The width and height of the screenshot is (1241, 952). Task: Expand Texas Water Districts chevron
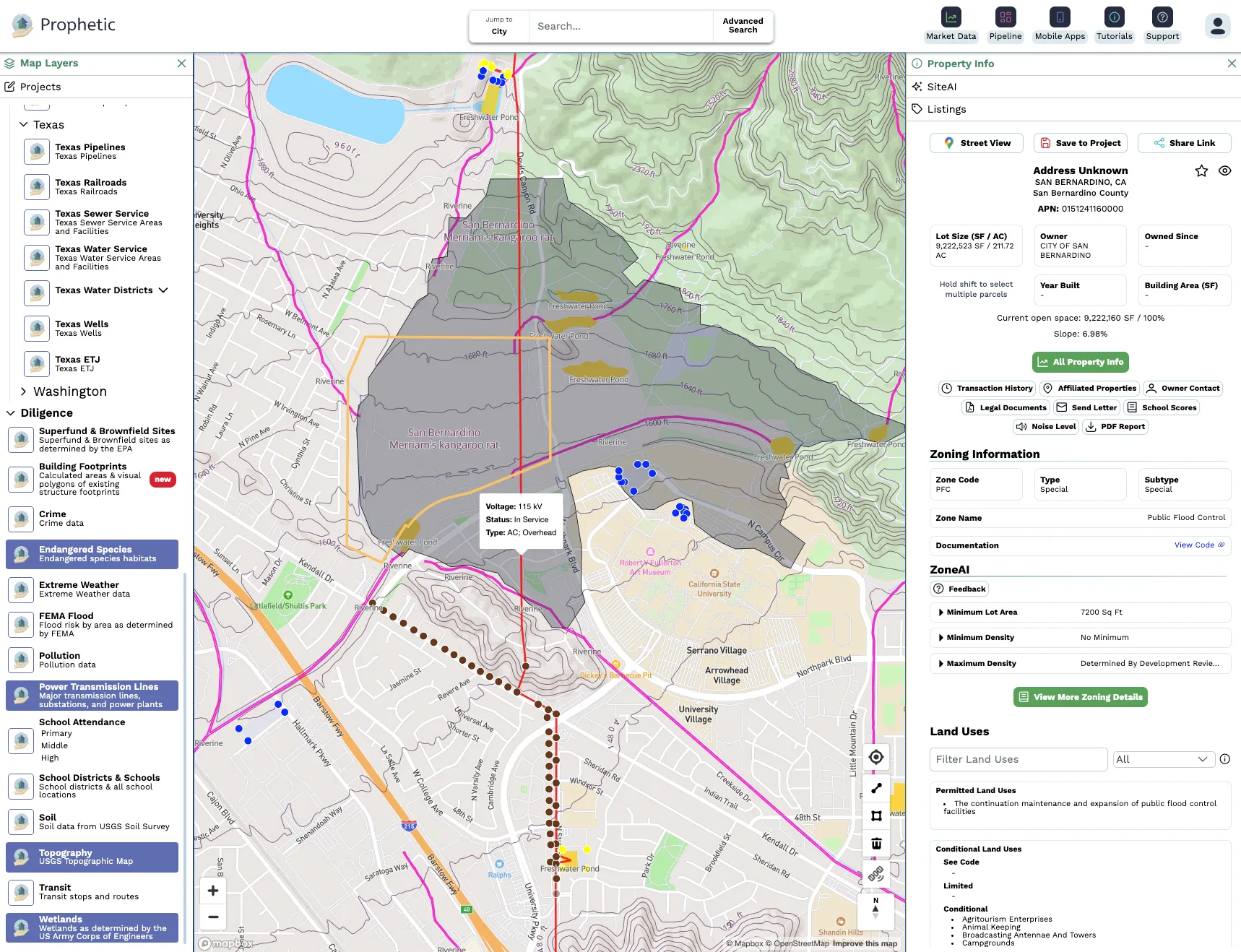pos(163,290)
